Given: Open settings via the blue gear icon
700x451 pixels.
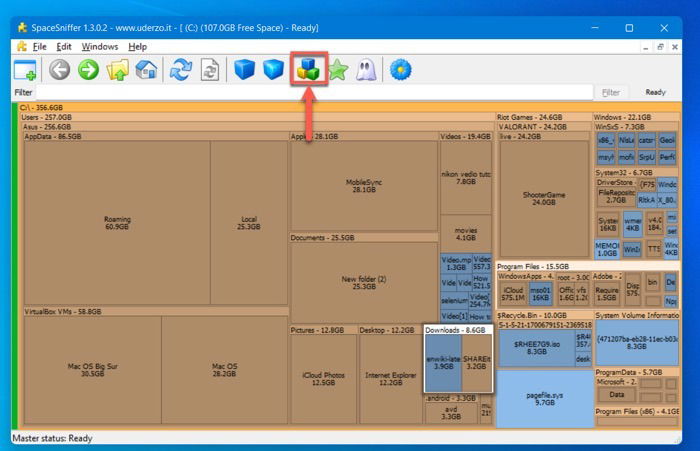Looking at the screenshot, I should (x=400, y=70).
